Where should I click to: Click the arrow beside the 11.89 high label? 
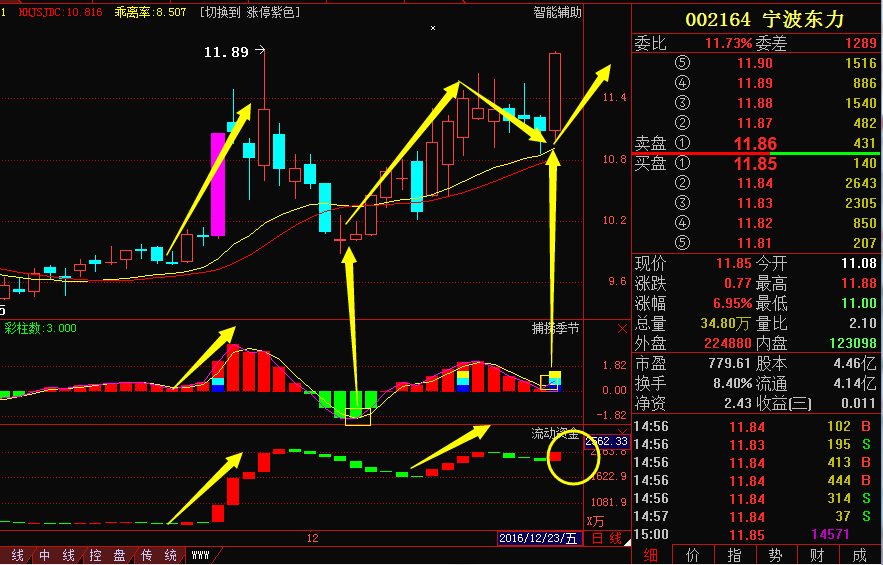click(260, 49)
